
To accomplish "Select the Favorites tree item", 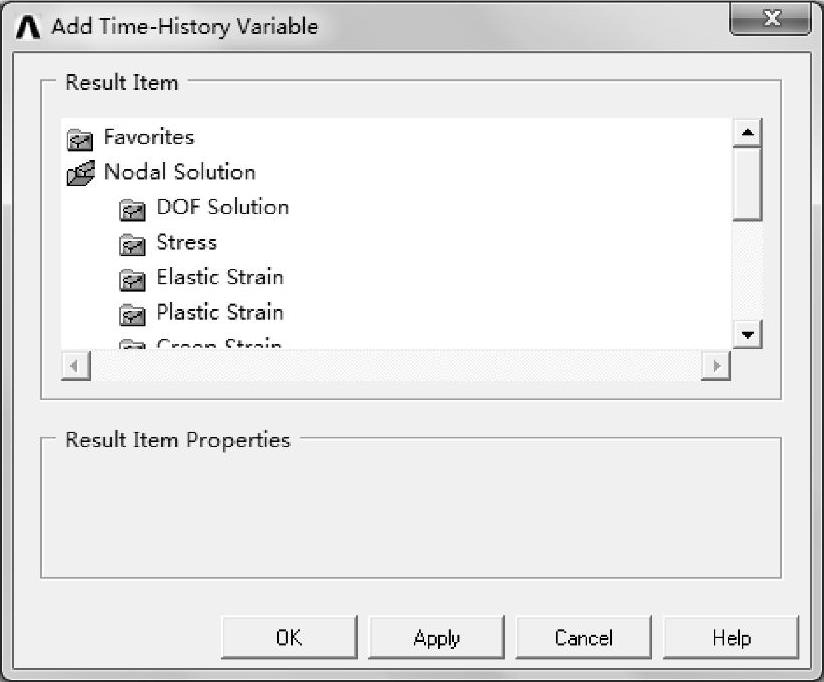I will point(149,137).
